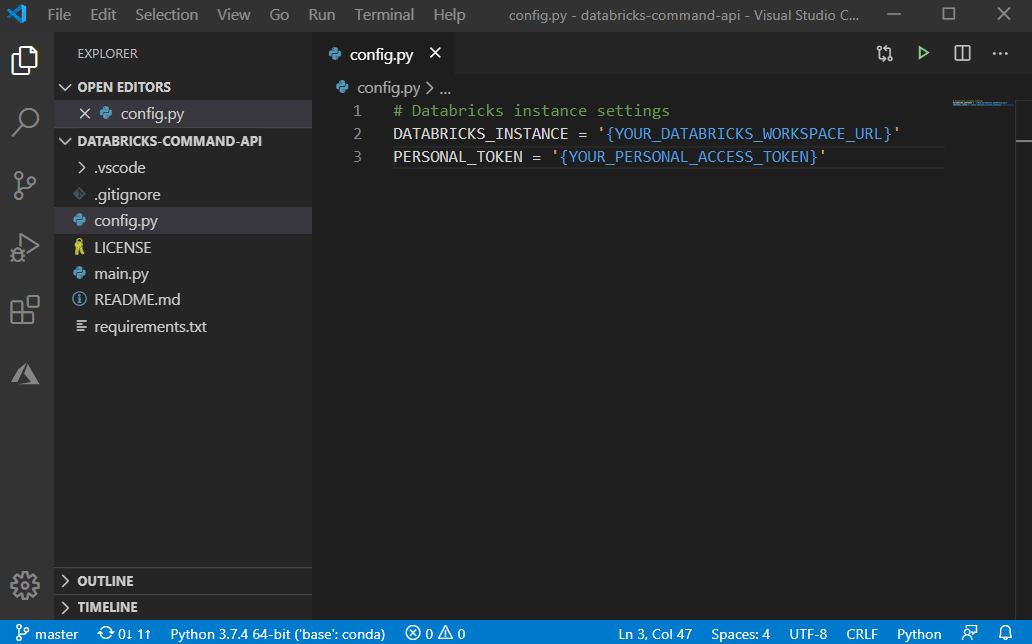Open the Edit menu
1032x644 pixels.
click(x=103, y=14)
